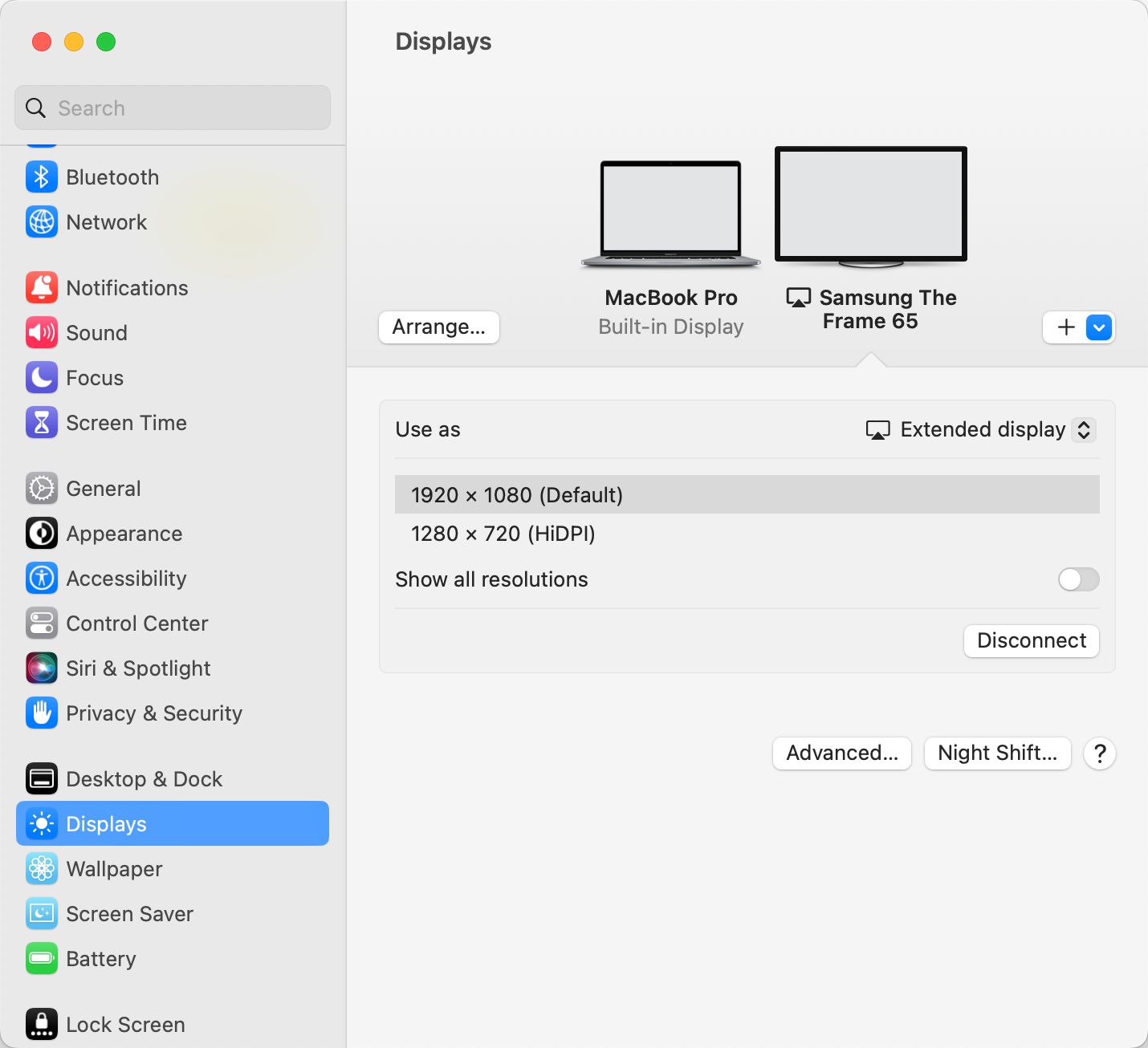1148x1048 pixels.
Task: Click the Search field in sidebar
Action: (x=173, y=108)
